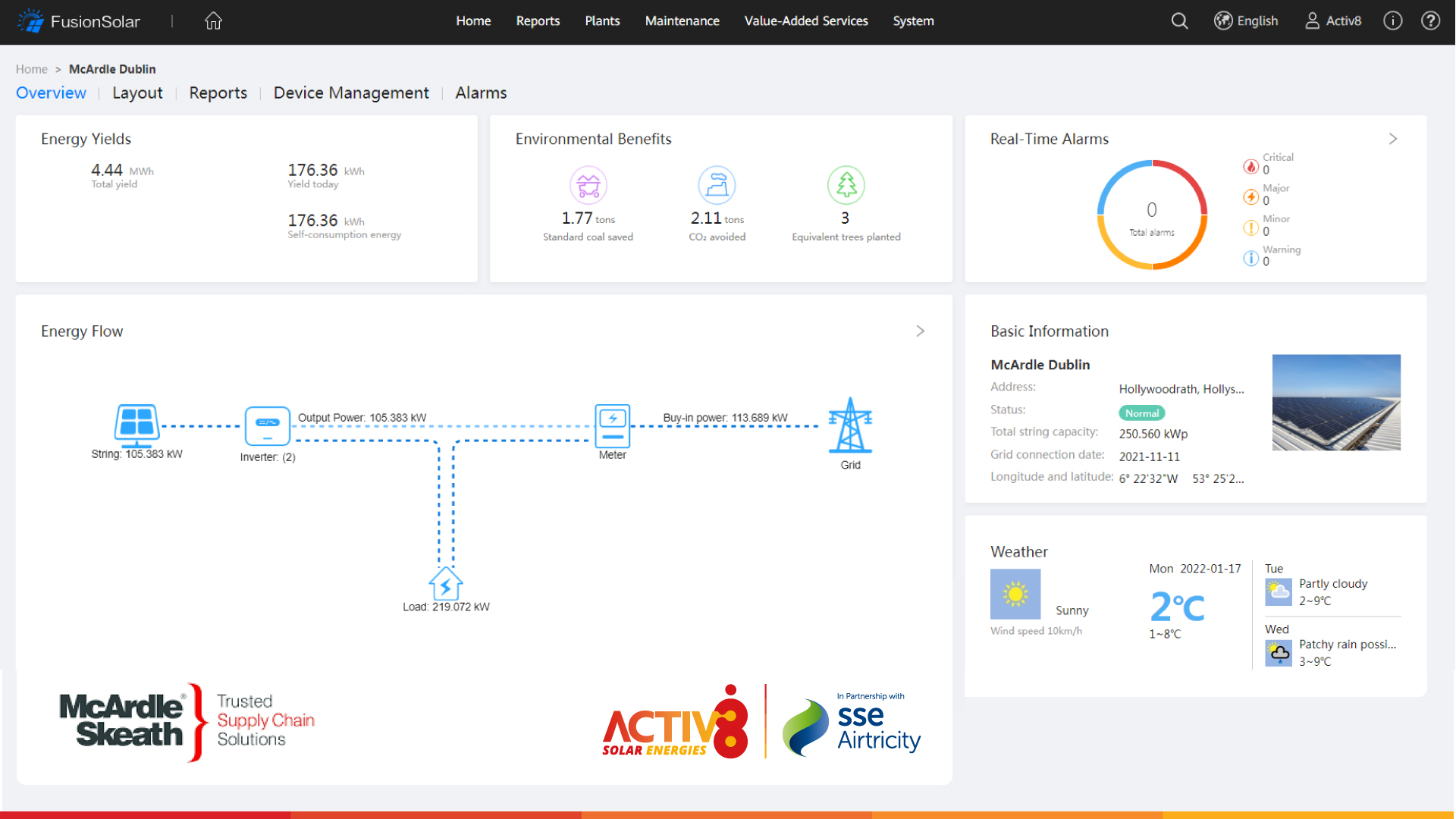Click the CO₂ avoided factory icon
This screenshot has width=1456, height=819.
717,185
